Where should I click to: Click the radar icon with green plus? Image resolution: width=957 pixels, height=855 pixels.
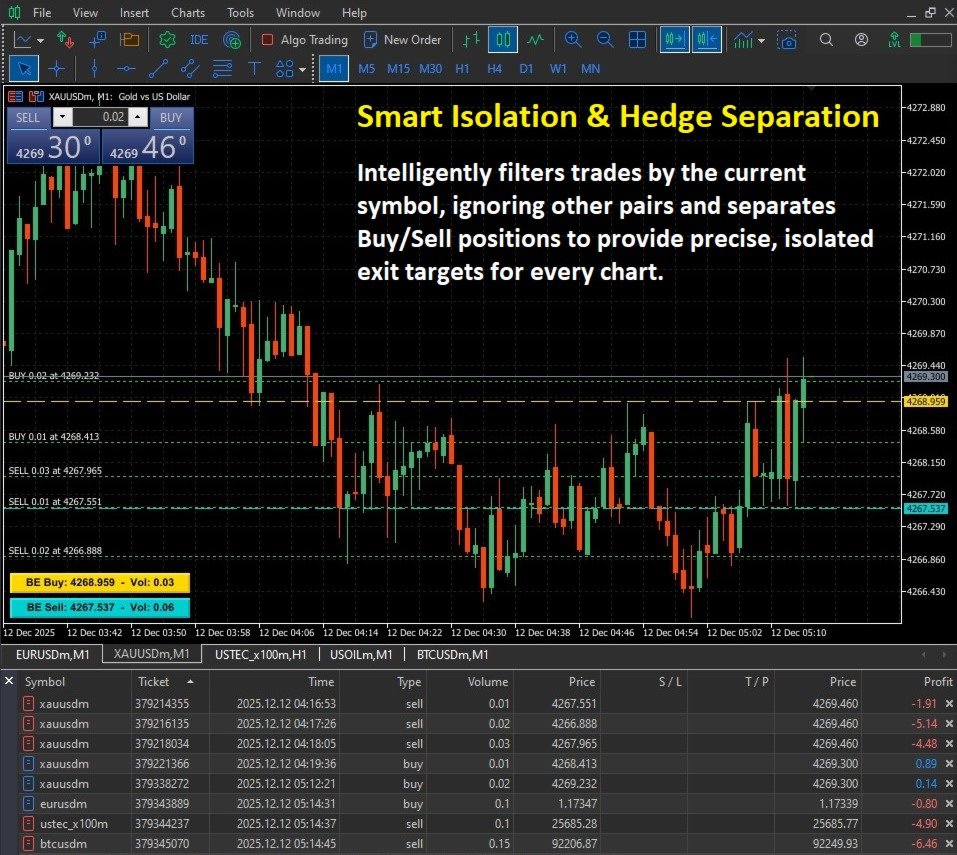[232, 40]
